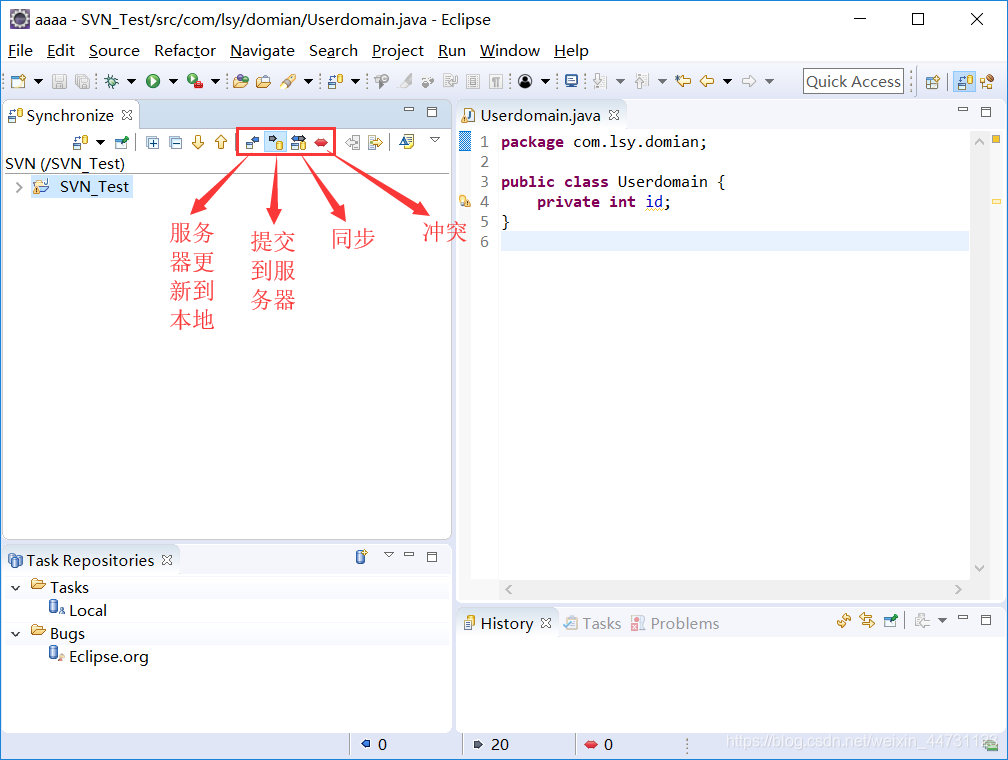The width and height of the screenshot is (1008, 760).
Task: Select the Eclipse.org bug repository
Action: click(109, 656)
